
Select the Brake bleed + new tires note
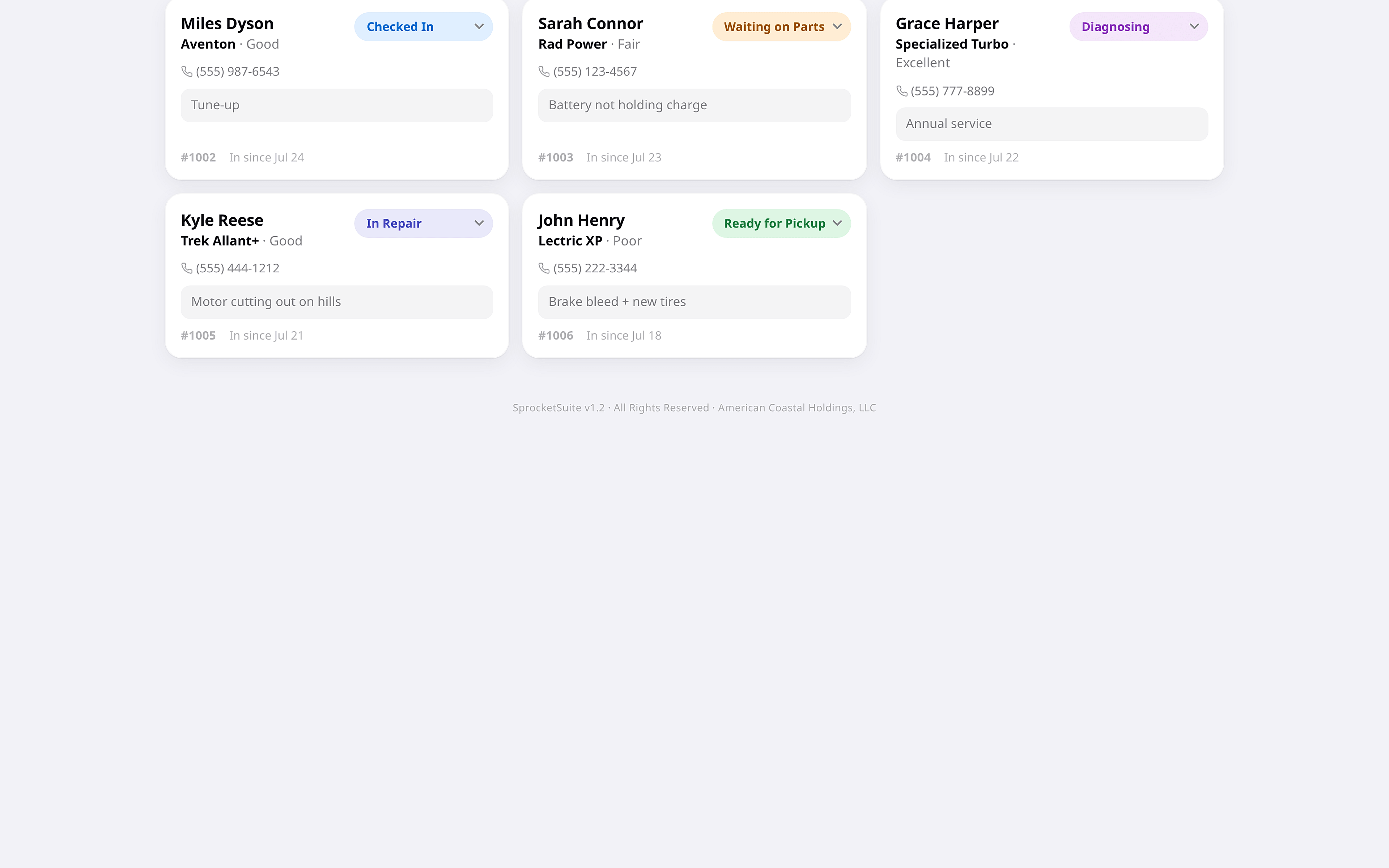[694, 302]
